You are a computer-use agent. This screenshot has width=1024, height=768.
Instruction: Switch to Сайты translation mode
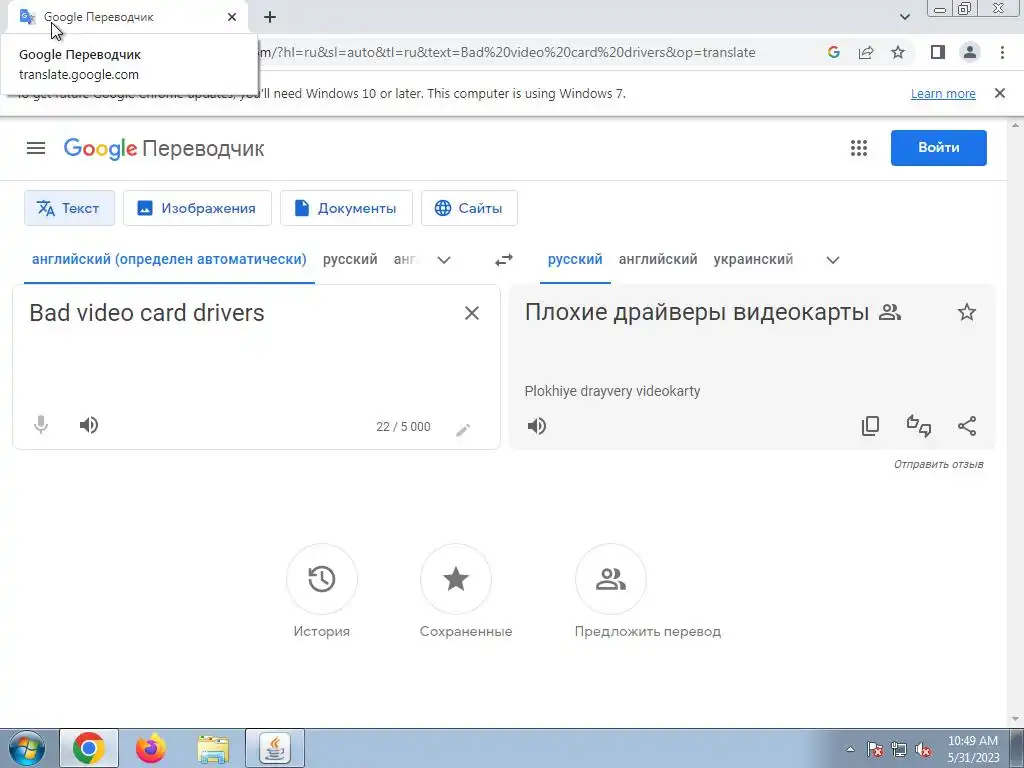tap(469, 208)
